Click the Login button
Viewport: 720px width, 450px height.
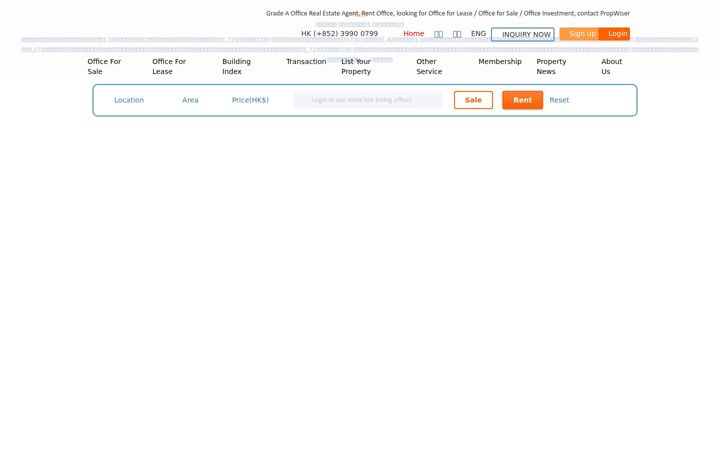click(x=615, y=34)
